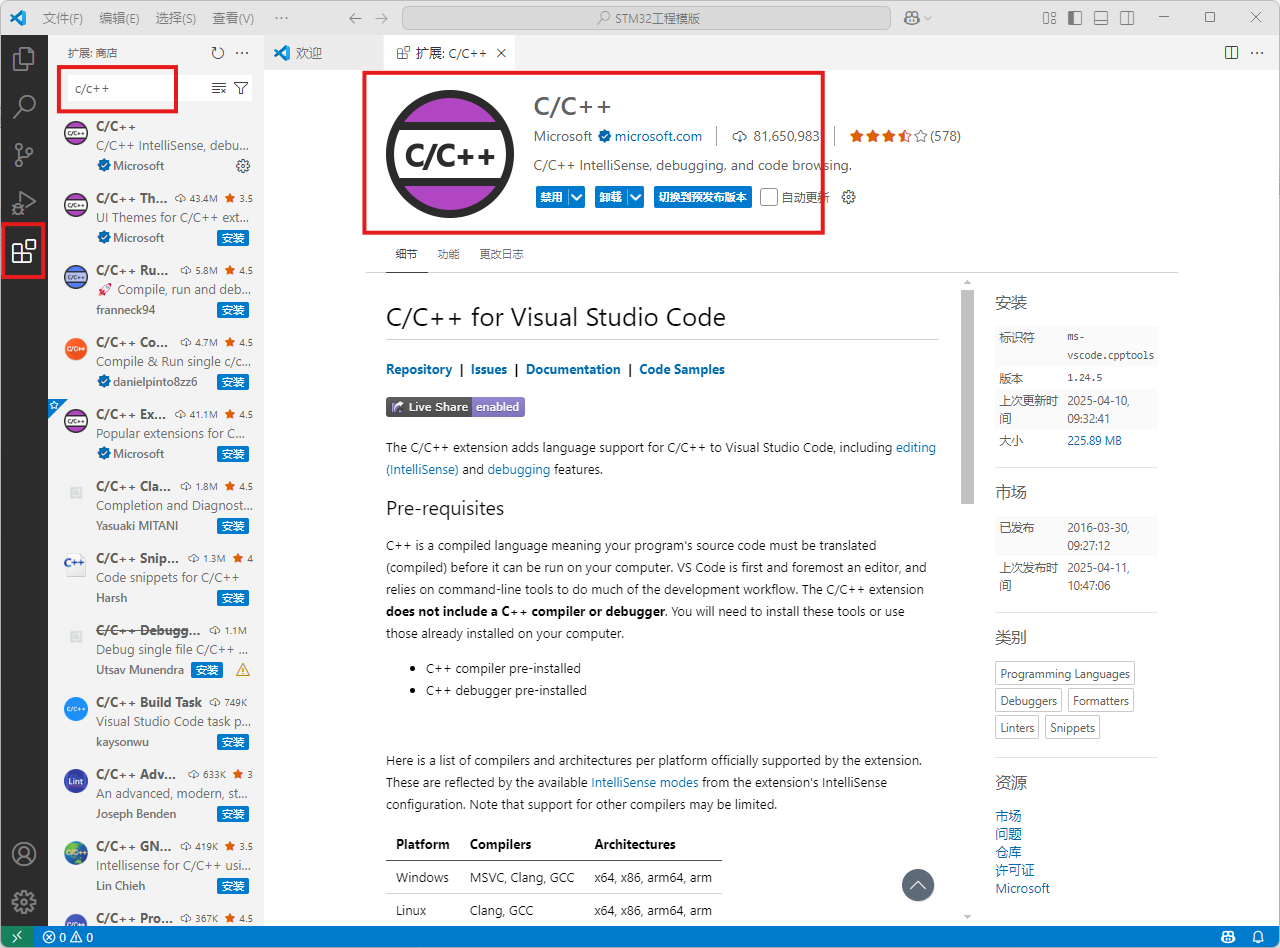This screenshot has height=948, width=1280.
Task: Open the extensions view more actions menu
Action: (242, 53)
